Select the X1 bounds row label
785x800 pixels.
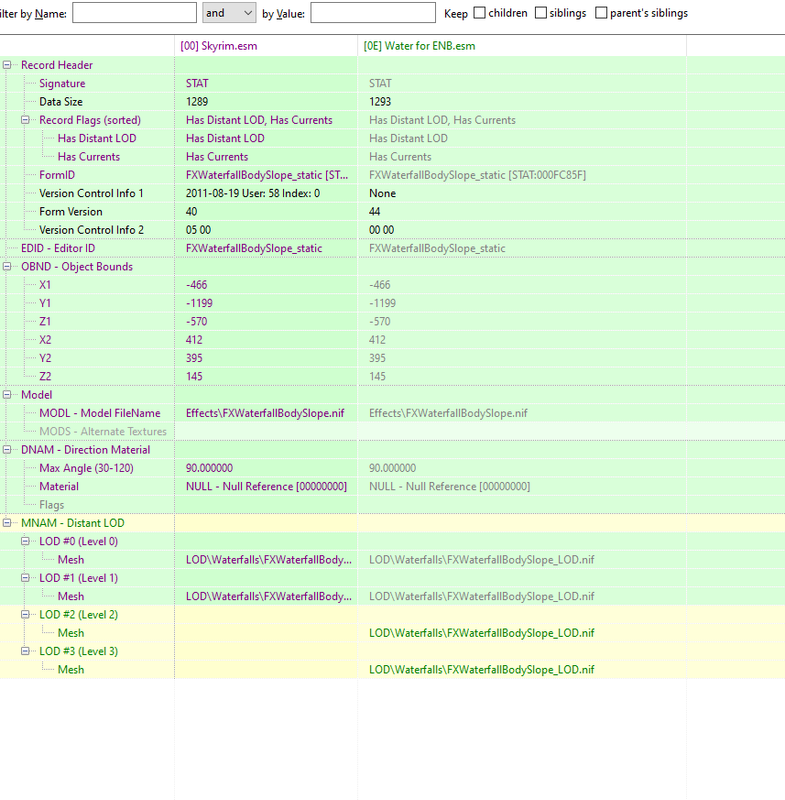click(45, 285)
